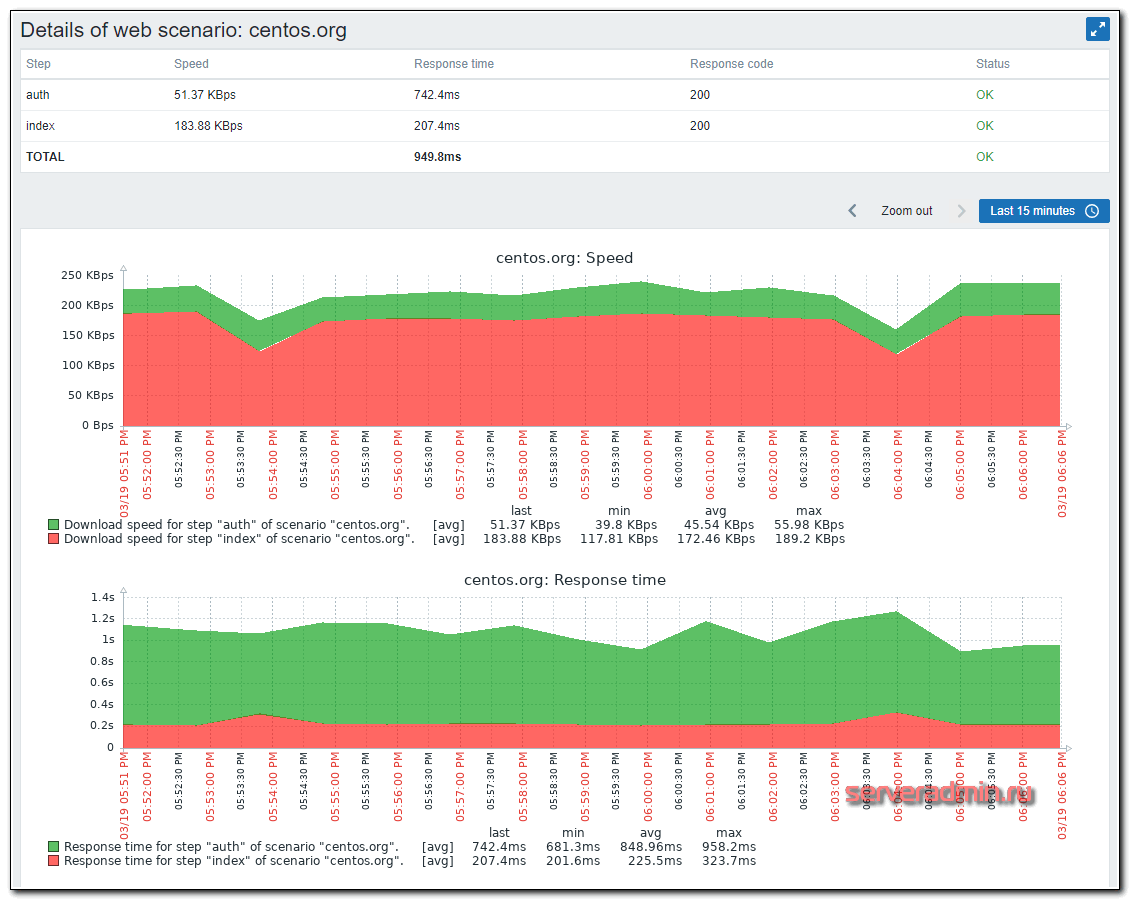
Task: Click the Zoom out button
Action: point(906,211)
